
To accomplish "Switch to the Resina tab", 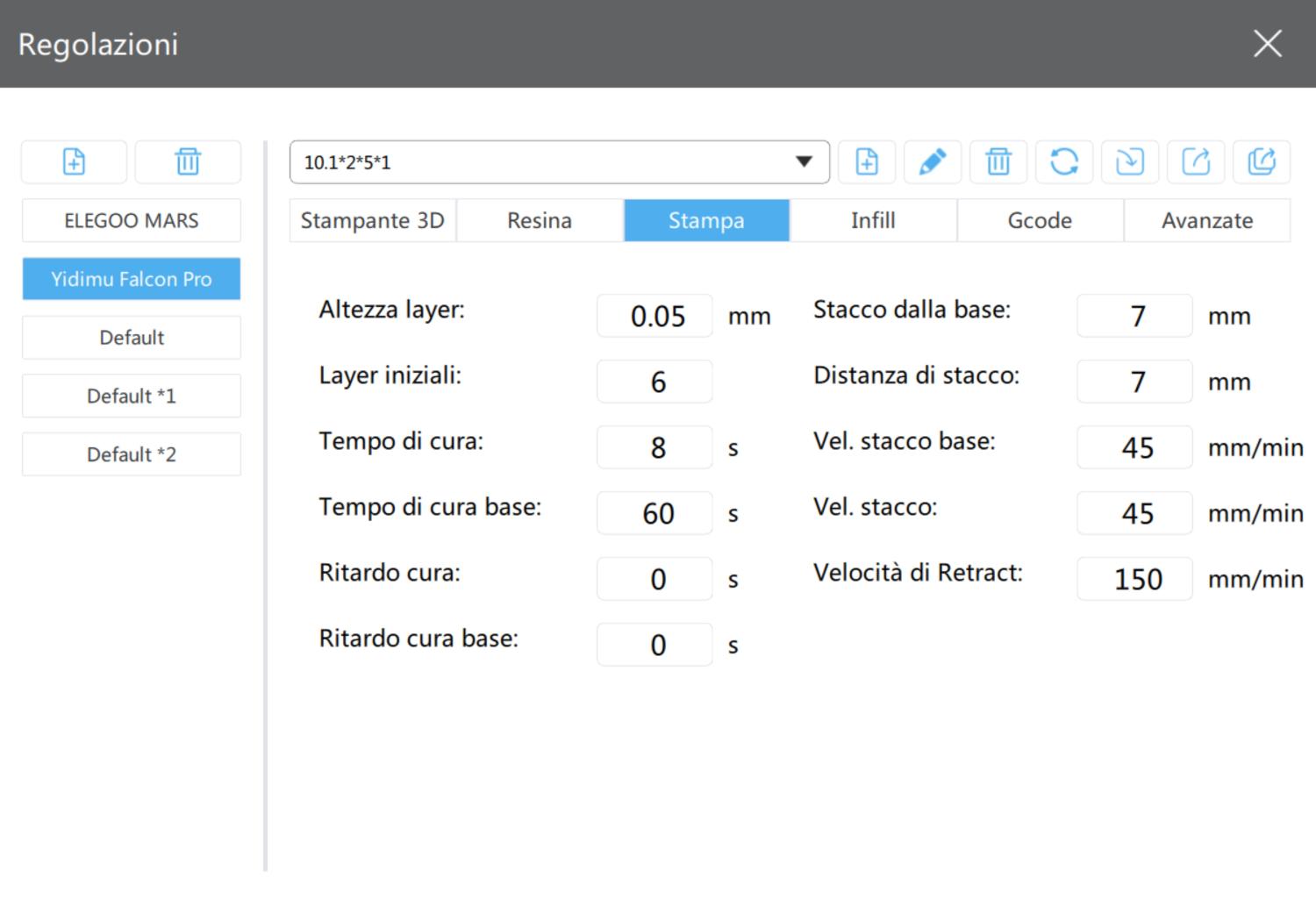I will pyautogui.click(x=540, y=220).
